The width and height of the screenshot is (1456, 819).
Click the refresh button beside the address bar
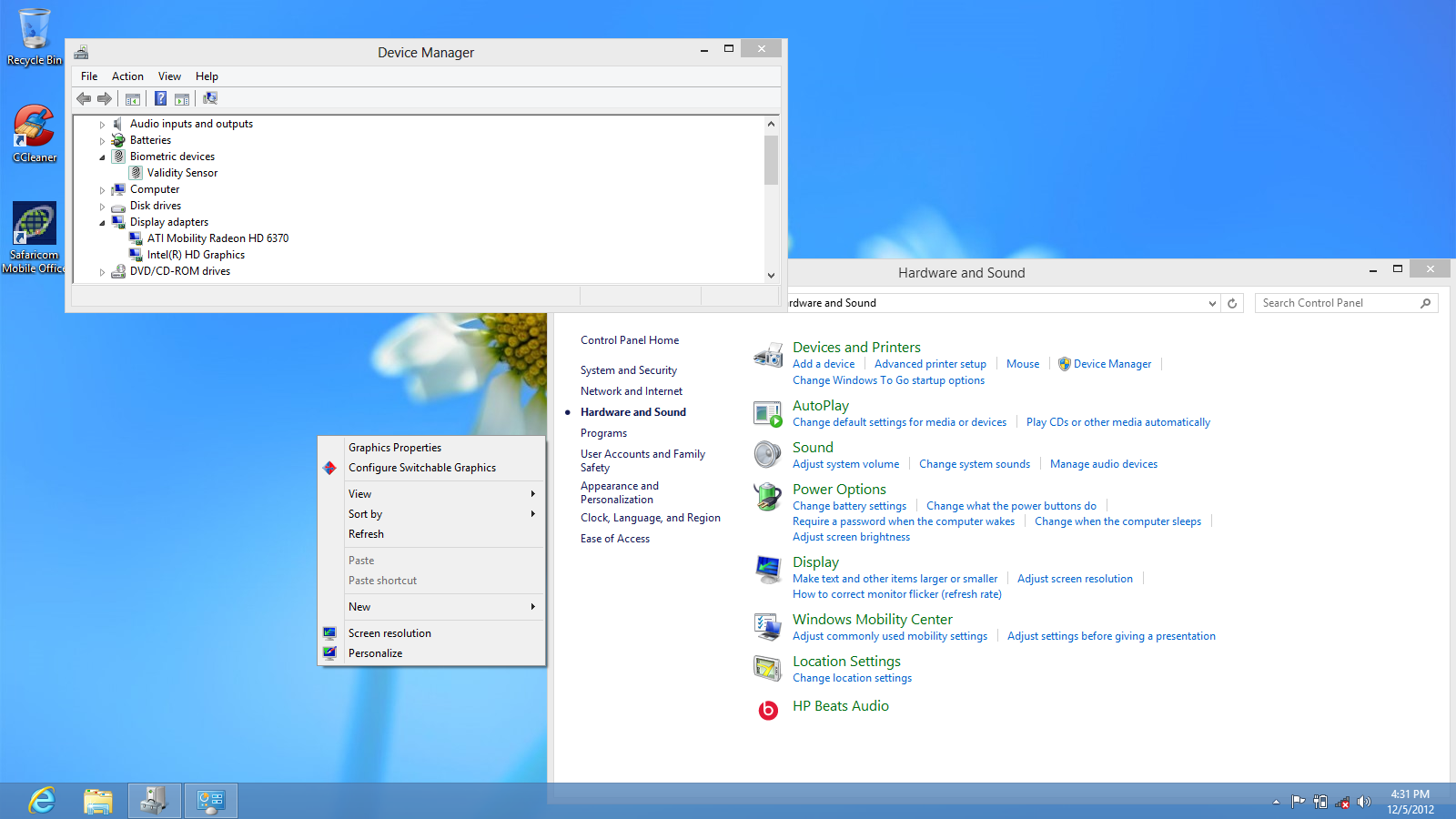click(x=1232, y=303)
